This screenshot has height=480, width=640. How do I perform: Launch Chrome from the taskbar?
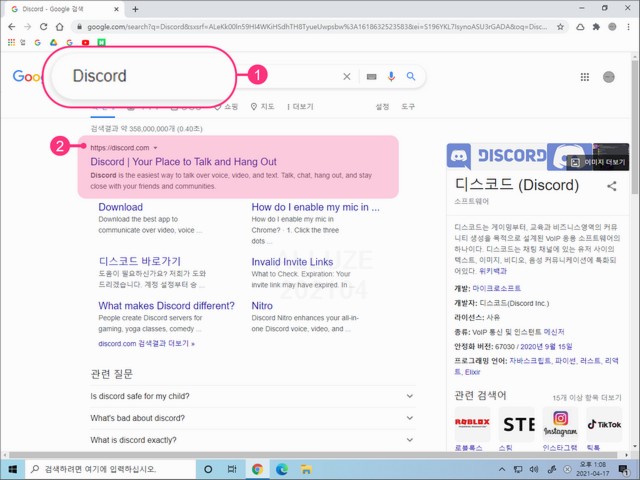pos(257,469)
